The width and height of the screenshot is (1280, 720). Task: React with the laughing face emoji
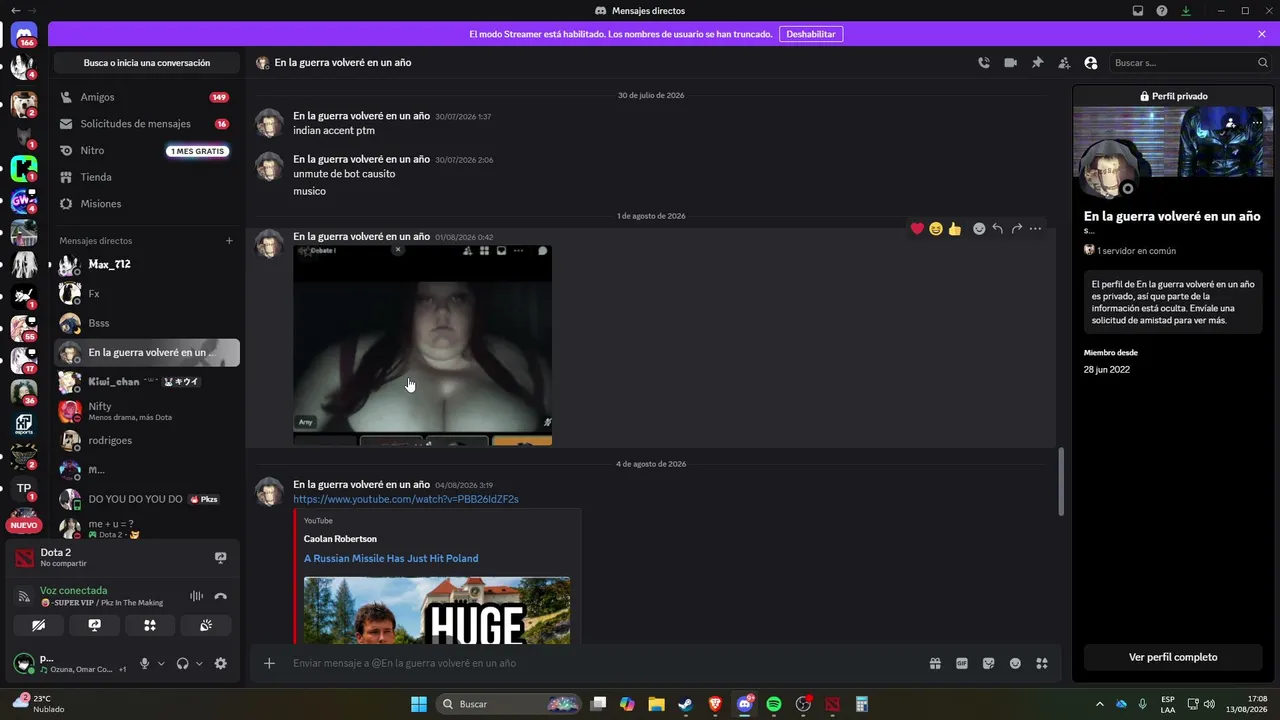click(x=936, y=229)
